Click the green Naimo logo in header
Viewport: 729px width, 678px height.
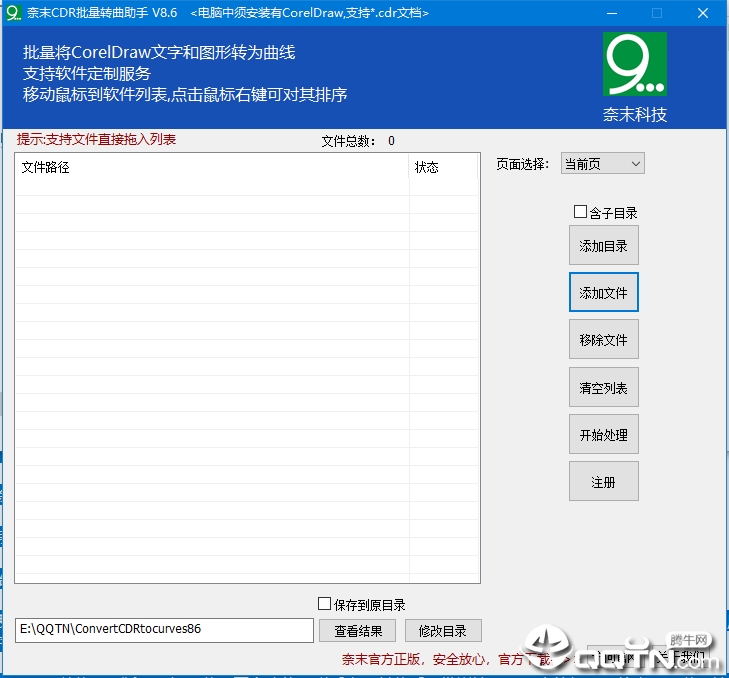pyautogui.click(x=635, y=64)
